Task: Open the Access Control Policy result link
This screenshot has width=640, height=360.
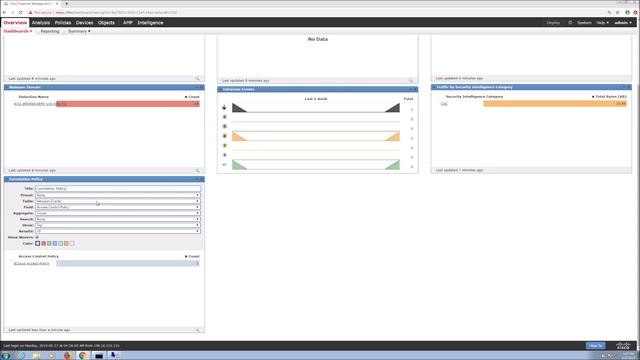Action: click(x=31, y=264)
